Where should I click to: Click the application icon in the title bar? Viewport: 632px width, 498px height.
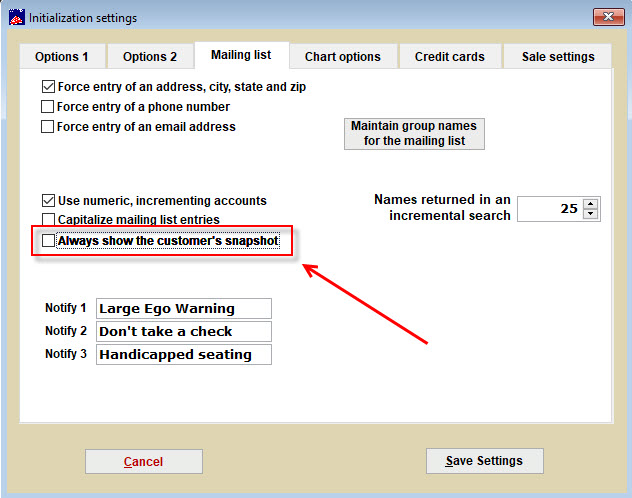point(17,18)
